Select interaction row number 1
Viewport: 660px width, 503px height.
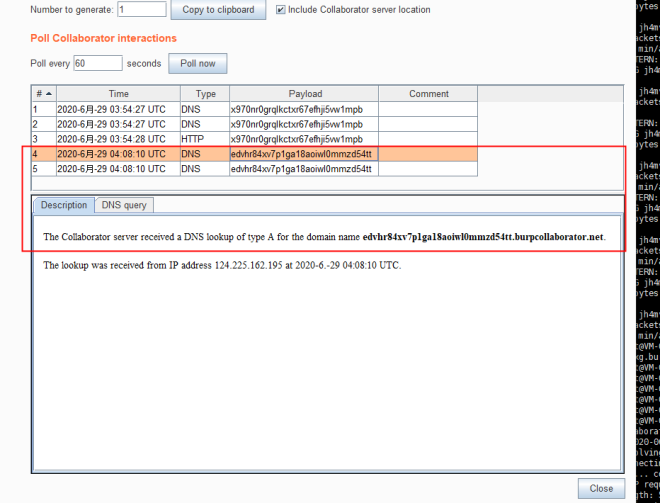[200, 109]
